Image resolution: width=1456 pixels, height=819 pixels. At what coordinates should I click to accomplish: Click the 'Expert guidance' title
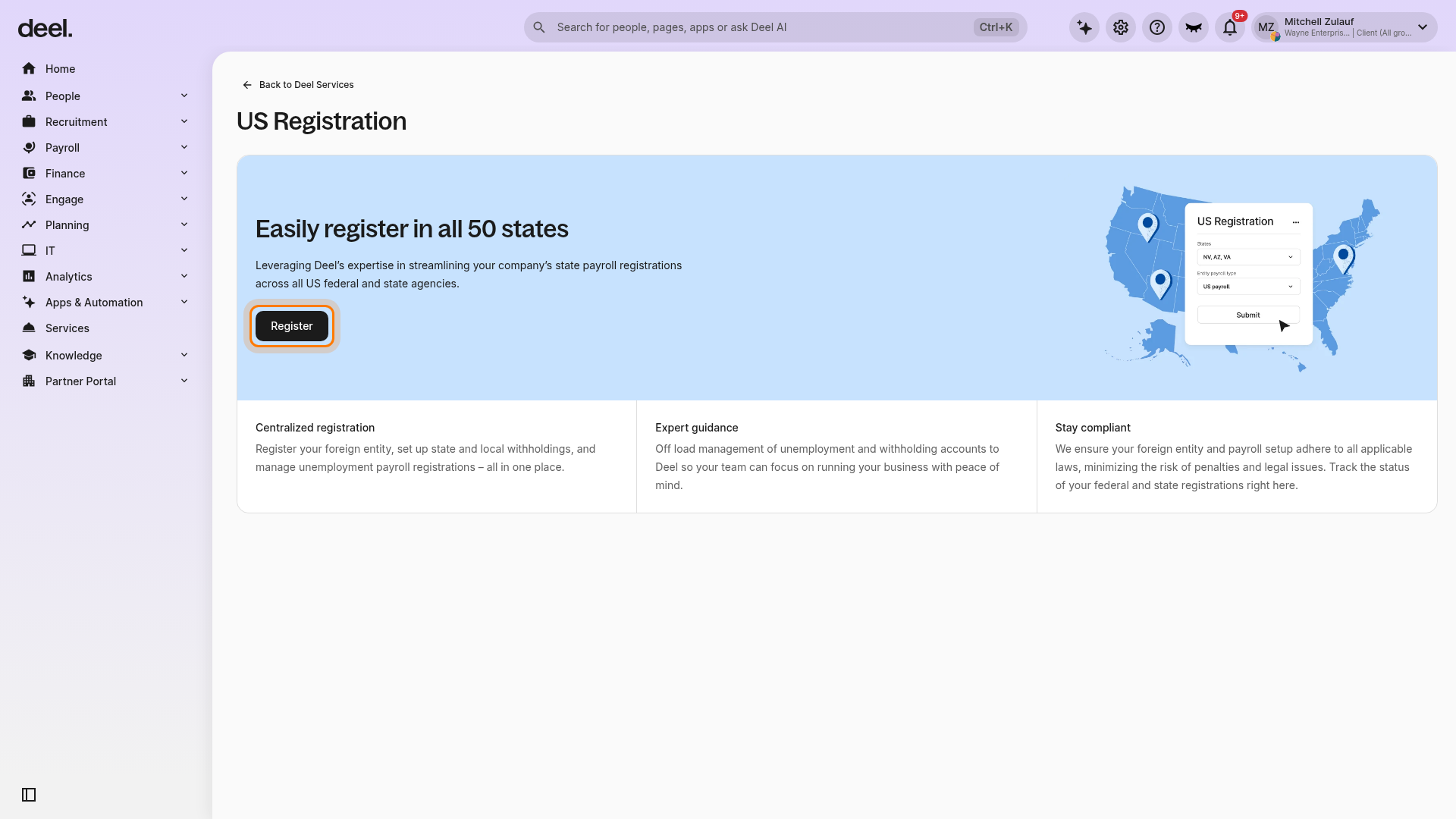click(x=696, y=428)
